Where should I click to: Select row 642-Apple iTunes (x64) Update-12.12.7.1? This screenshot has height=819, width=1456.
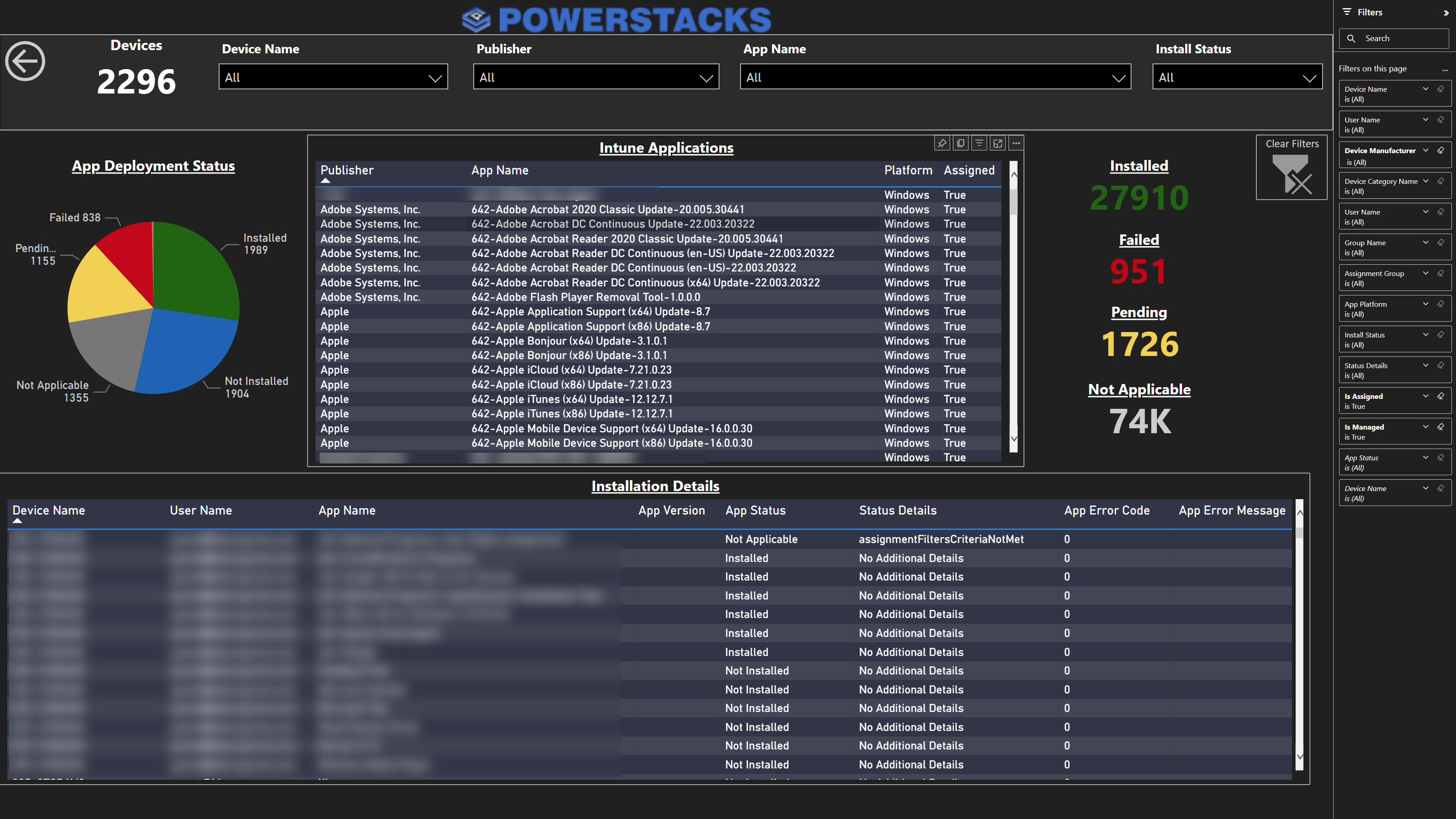coord(658,399)
